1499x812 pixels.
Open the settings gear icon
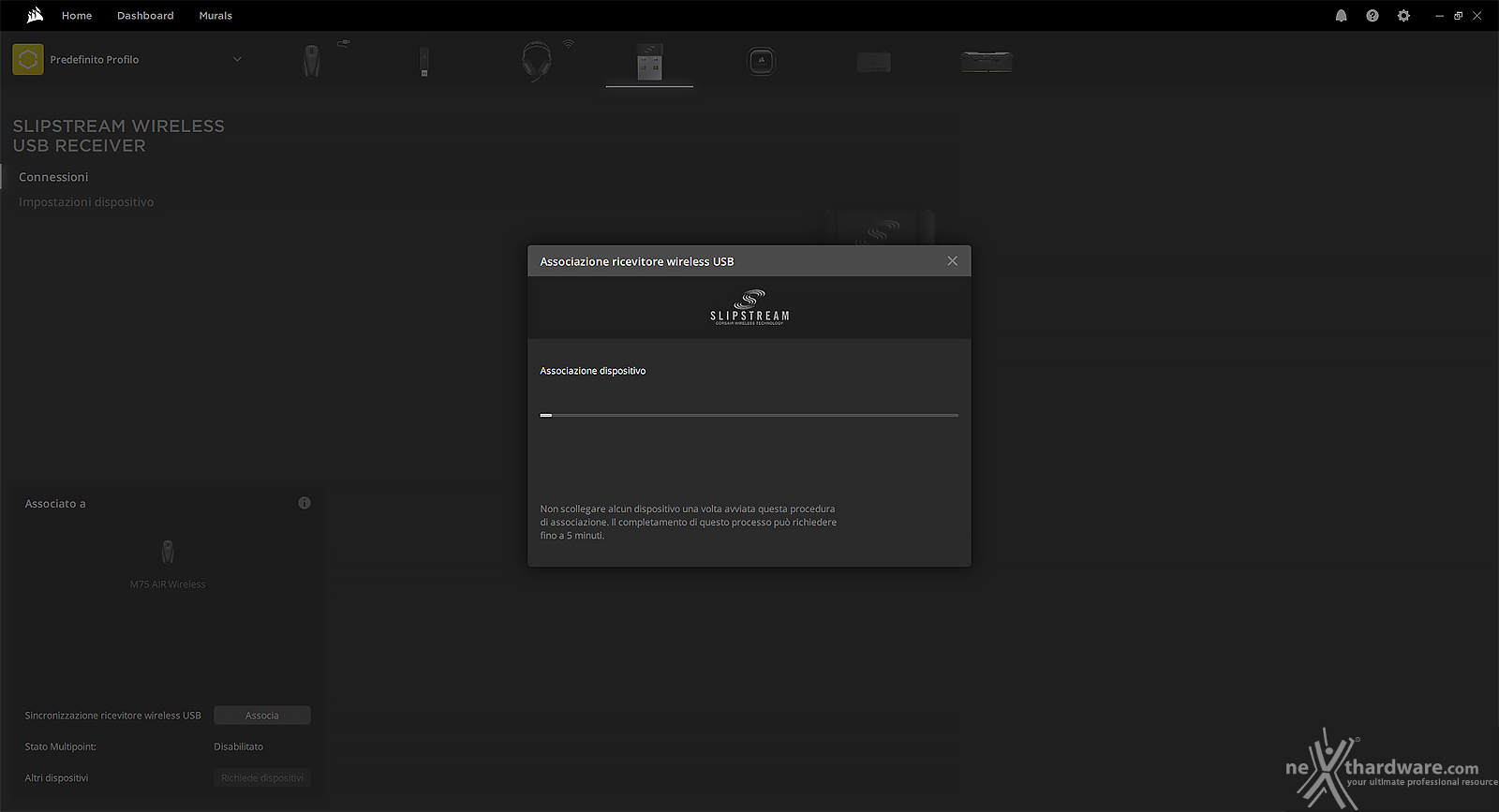click(1403, 16)
